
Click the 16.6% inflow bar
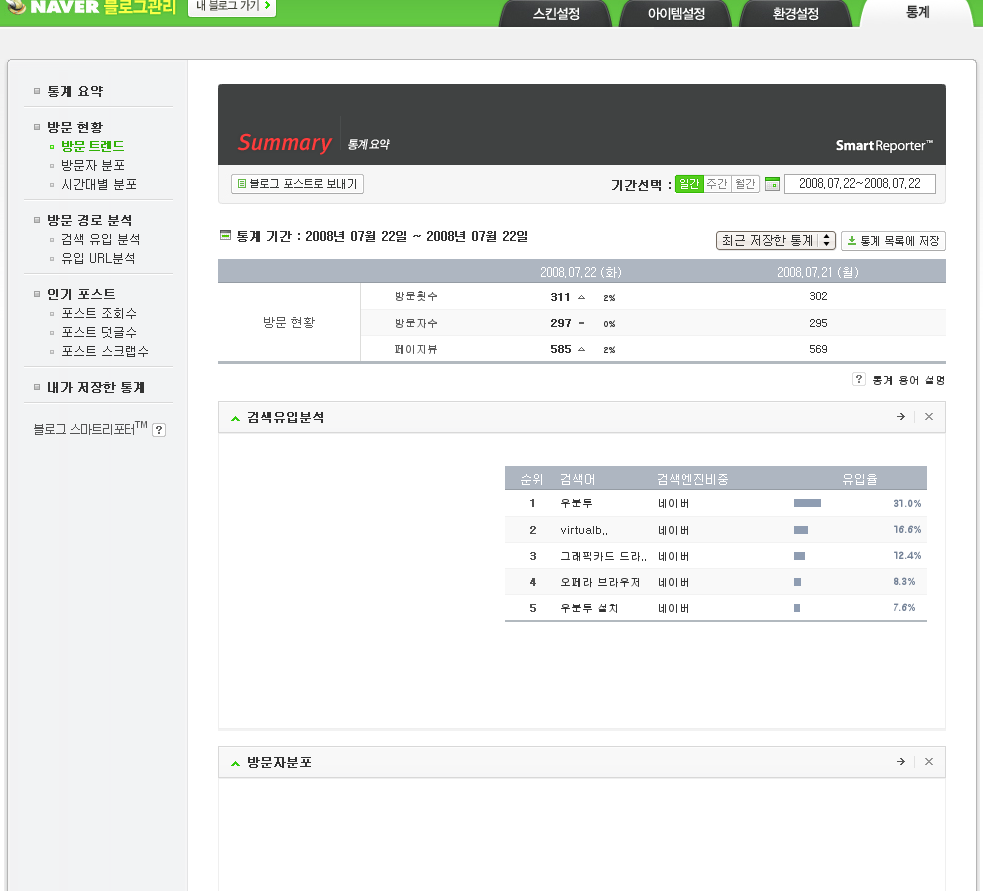801,530
